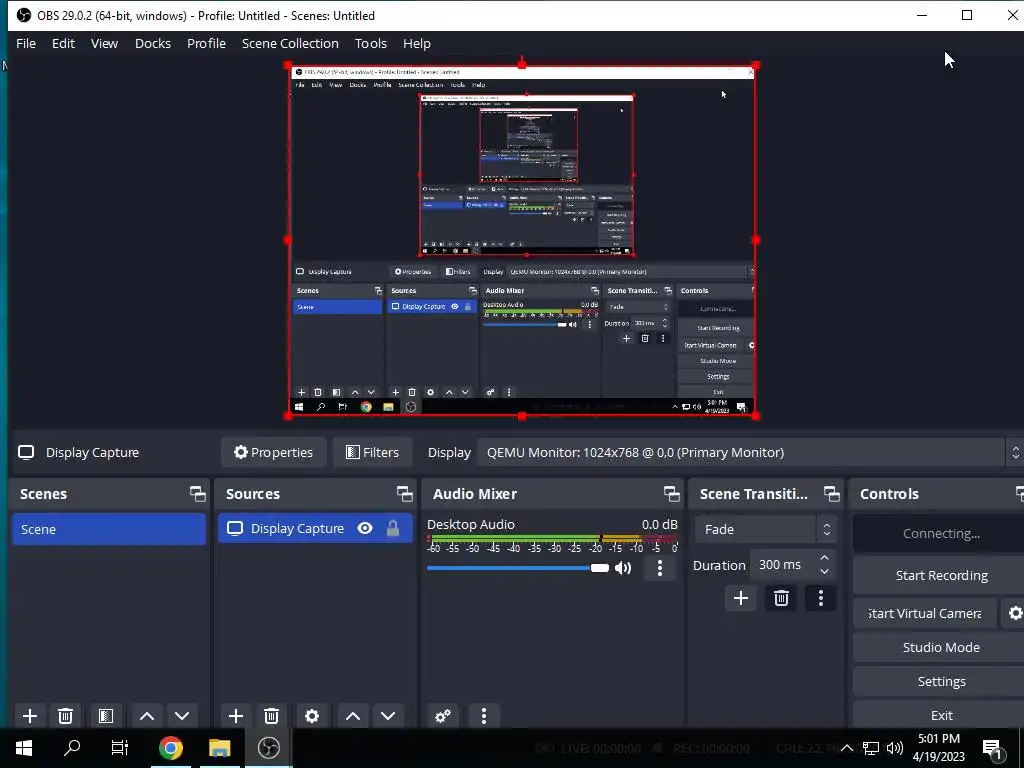The height and width of the screenshot is (768, 1024).
Task: Open the Docks menu
Action: 153,43
